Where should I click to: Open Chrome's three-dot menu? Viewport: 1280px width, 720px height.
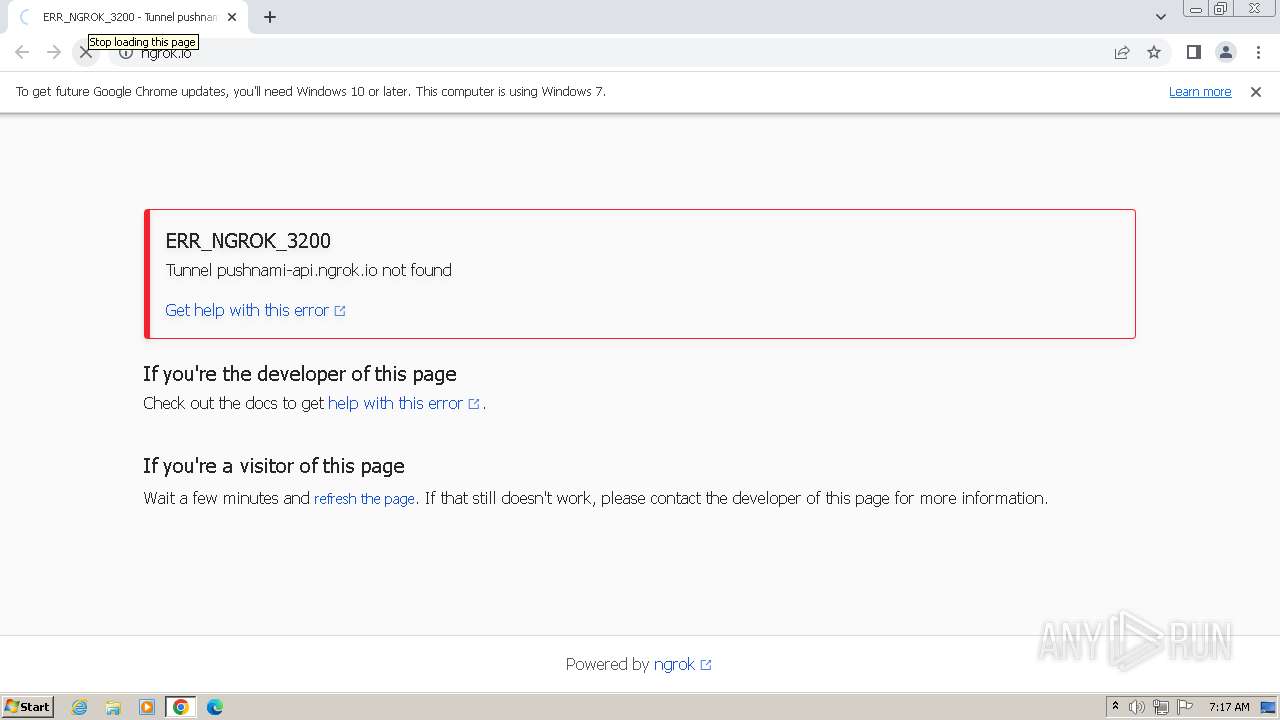[x=1258, y=53]
